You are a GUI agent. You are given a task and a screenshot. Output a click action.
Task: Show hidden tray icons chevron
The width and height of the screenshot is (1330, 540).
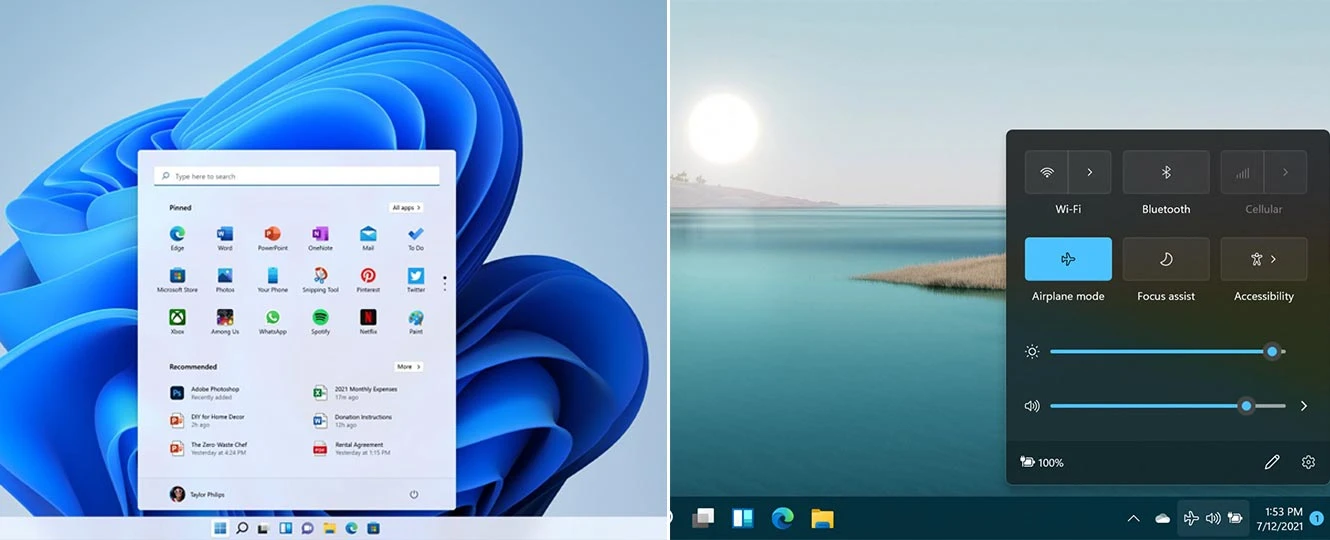[1133, 518]
